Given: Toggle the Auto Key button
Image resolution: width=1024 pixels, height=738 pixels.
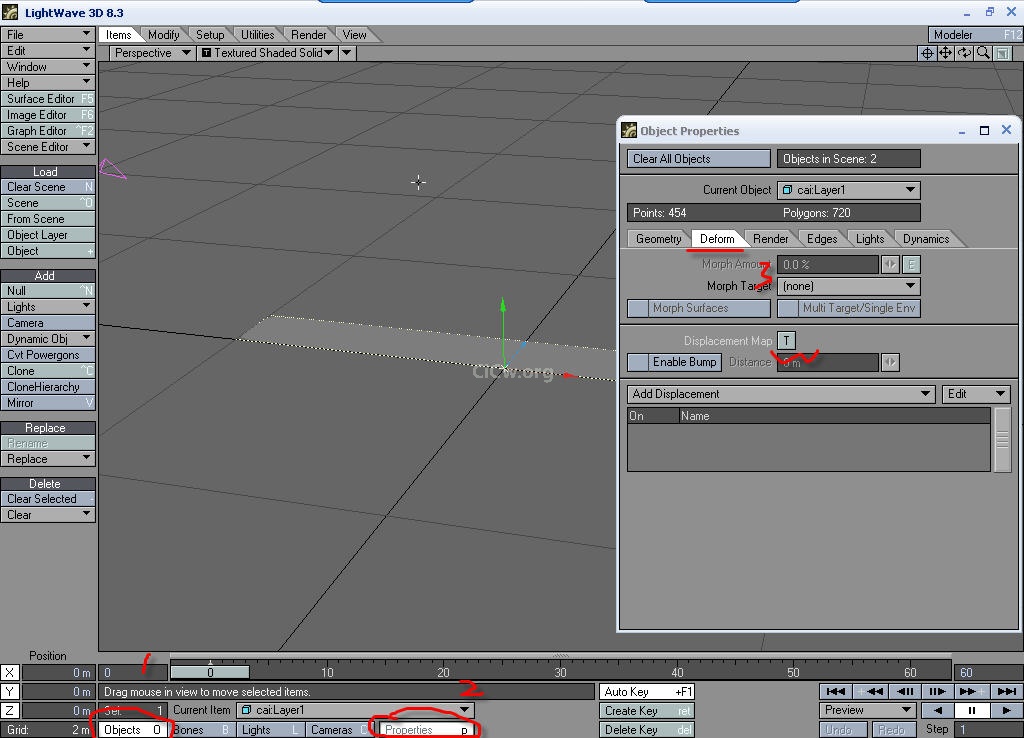Looking at the screenshot, I should [x=647, y=691].
